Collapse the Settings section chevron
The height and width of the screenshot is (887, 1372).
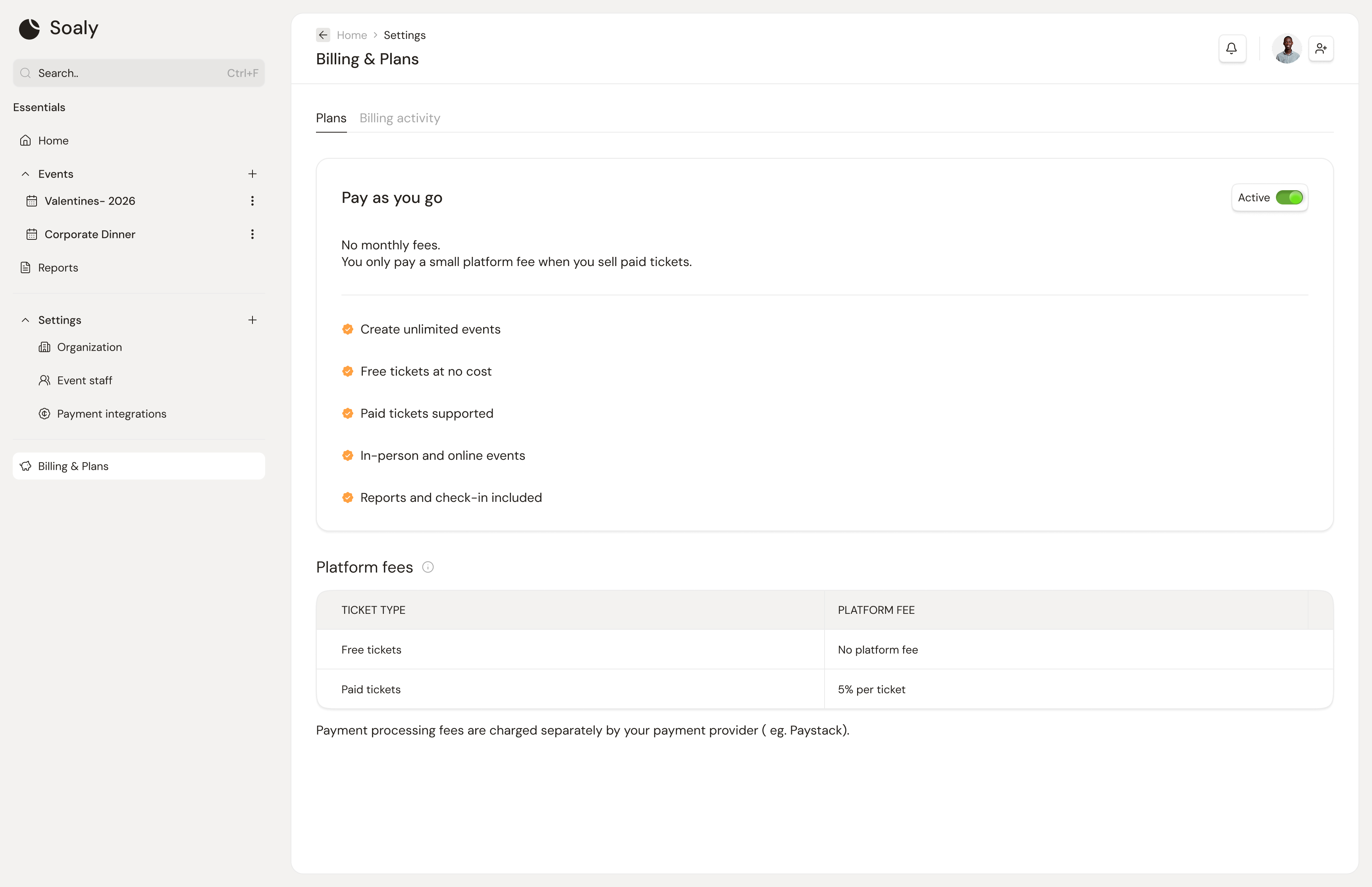pyautogui.click(x=25, y=320)
